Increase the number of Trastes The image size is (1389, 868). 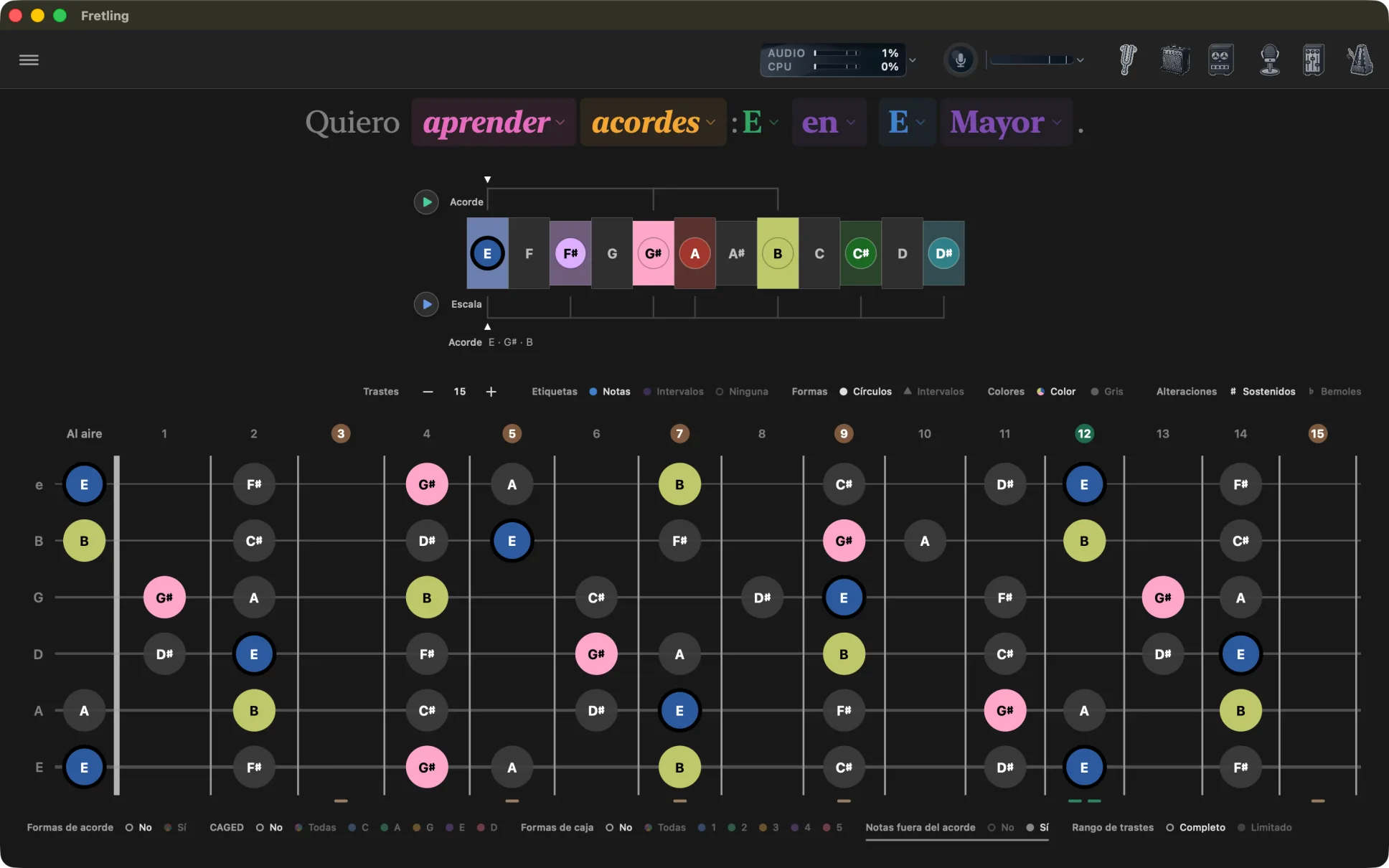point(491,392)
